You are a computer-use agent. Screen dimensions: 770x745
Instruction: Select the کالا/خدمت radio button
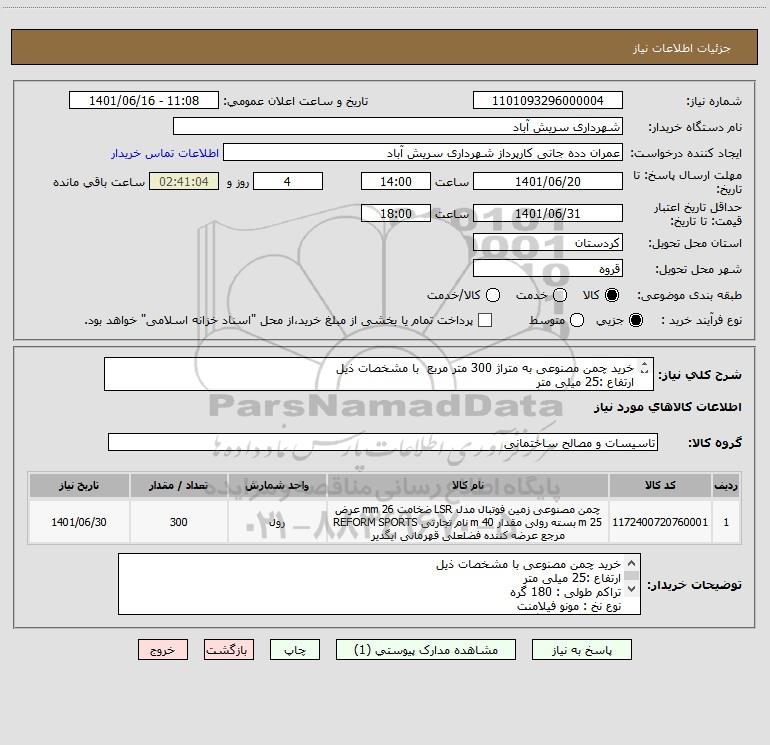point(493,295)
